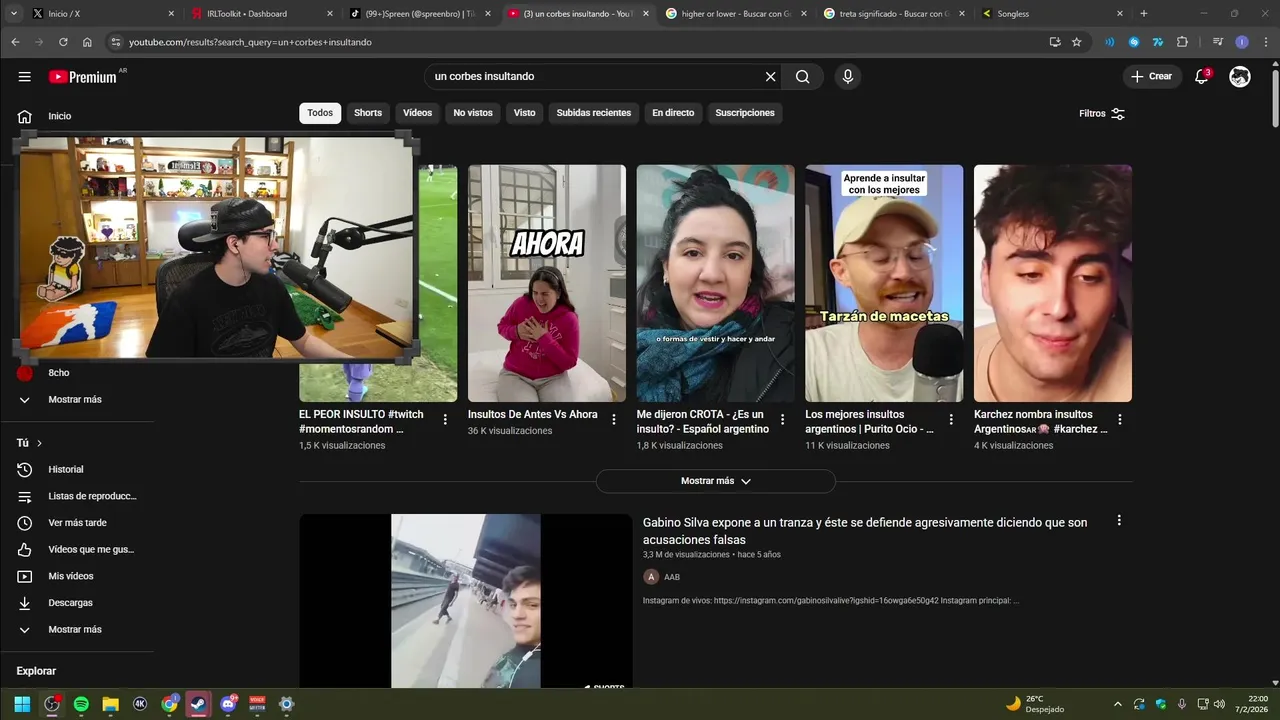Open a new browser tab
Image resolution: width=1280 pixels, height=720 pixels.
pyautogui.click(x=1144, y=14)
